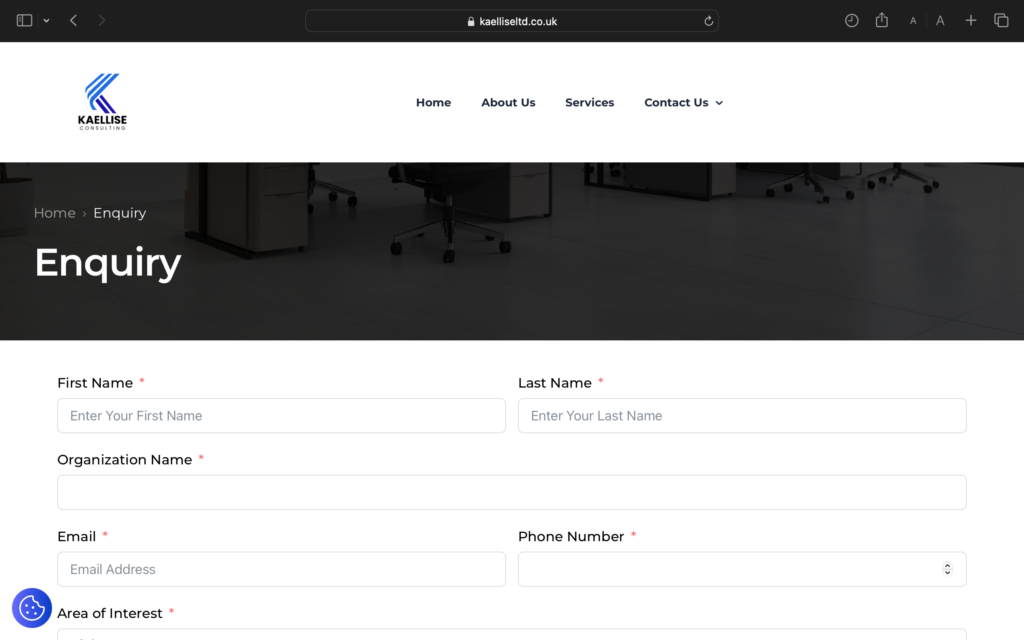The image size is (1024, 640).
Task: Reload the kaelliseltd.co.uk page
Action: (x=707, y=20)
